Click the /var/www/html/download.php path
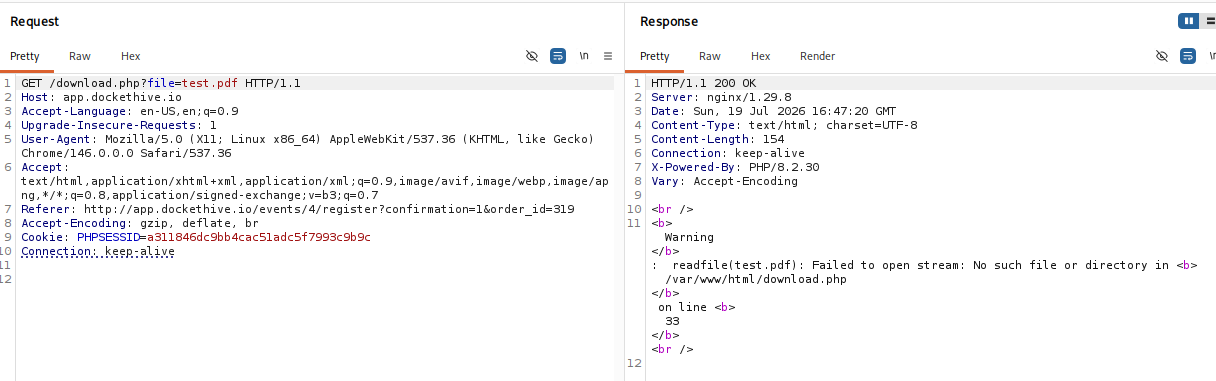Screen dimensions: 1216x381 756,279
